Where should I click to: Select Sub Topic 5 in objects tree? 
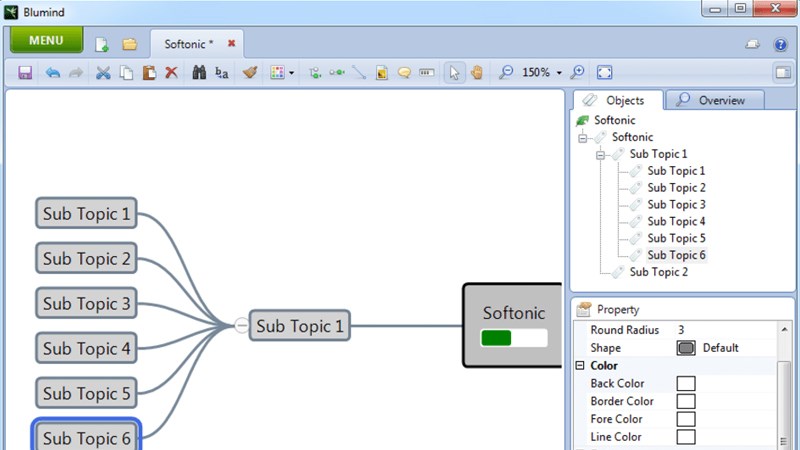[x=676, y=238]
